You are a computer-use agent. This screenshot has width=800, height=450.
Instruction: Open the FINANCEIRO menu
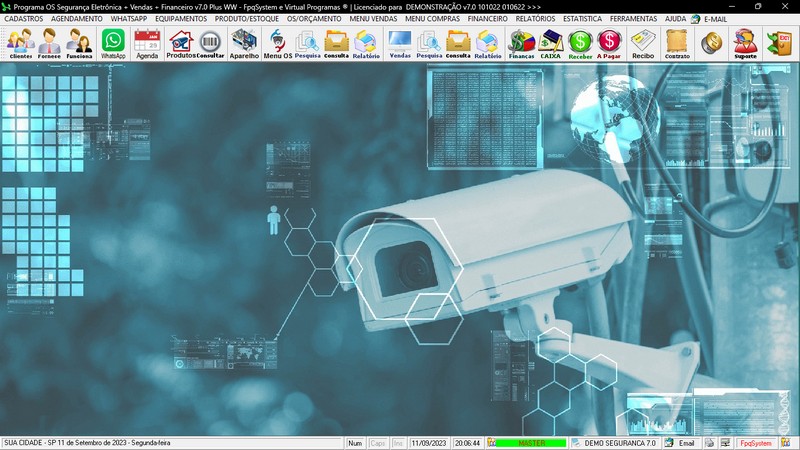487,19
